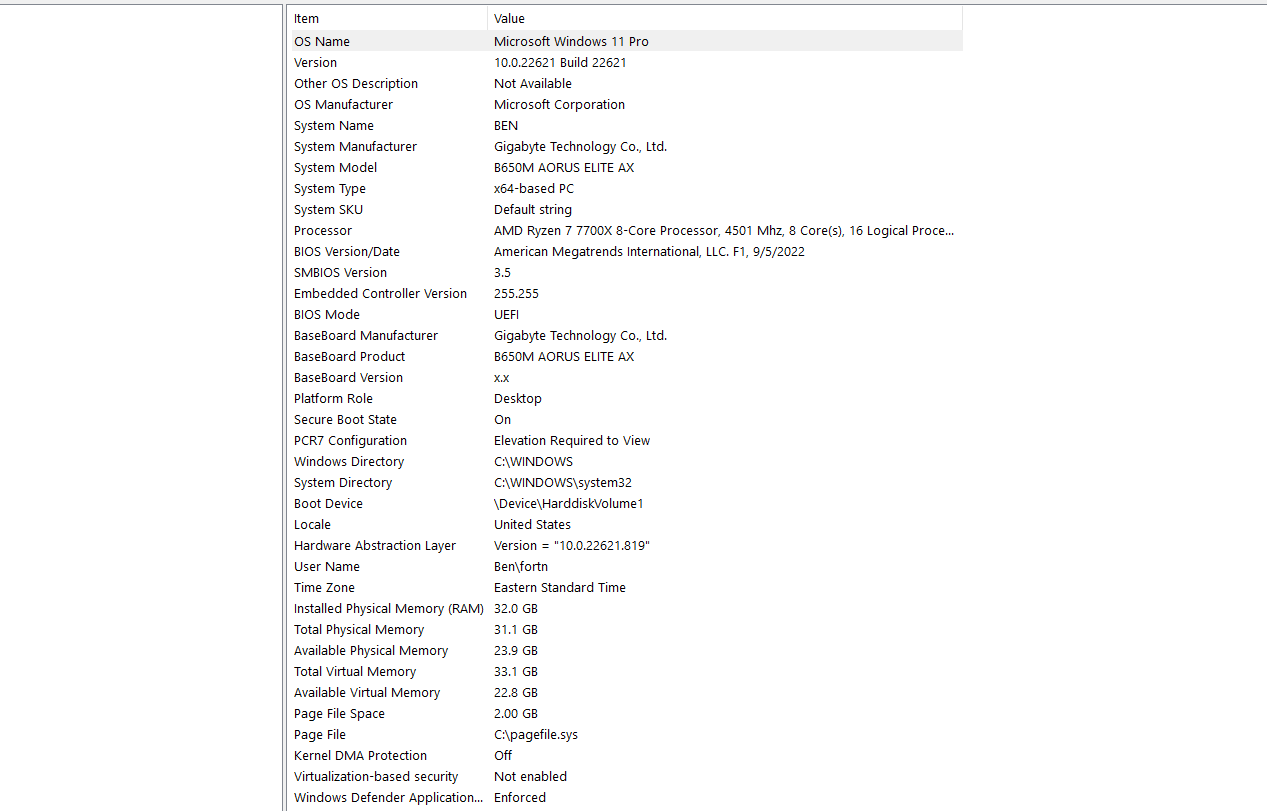Click the Desktop platform role value
The image size is (1267, 811).
coord(518,398)
